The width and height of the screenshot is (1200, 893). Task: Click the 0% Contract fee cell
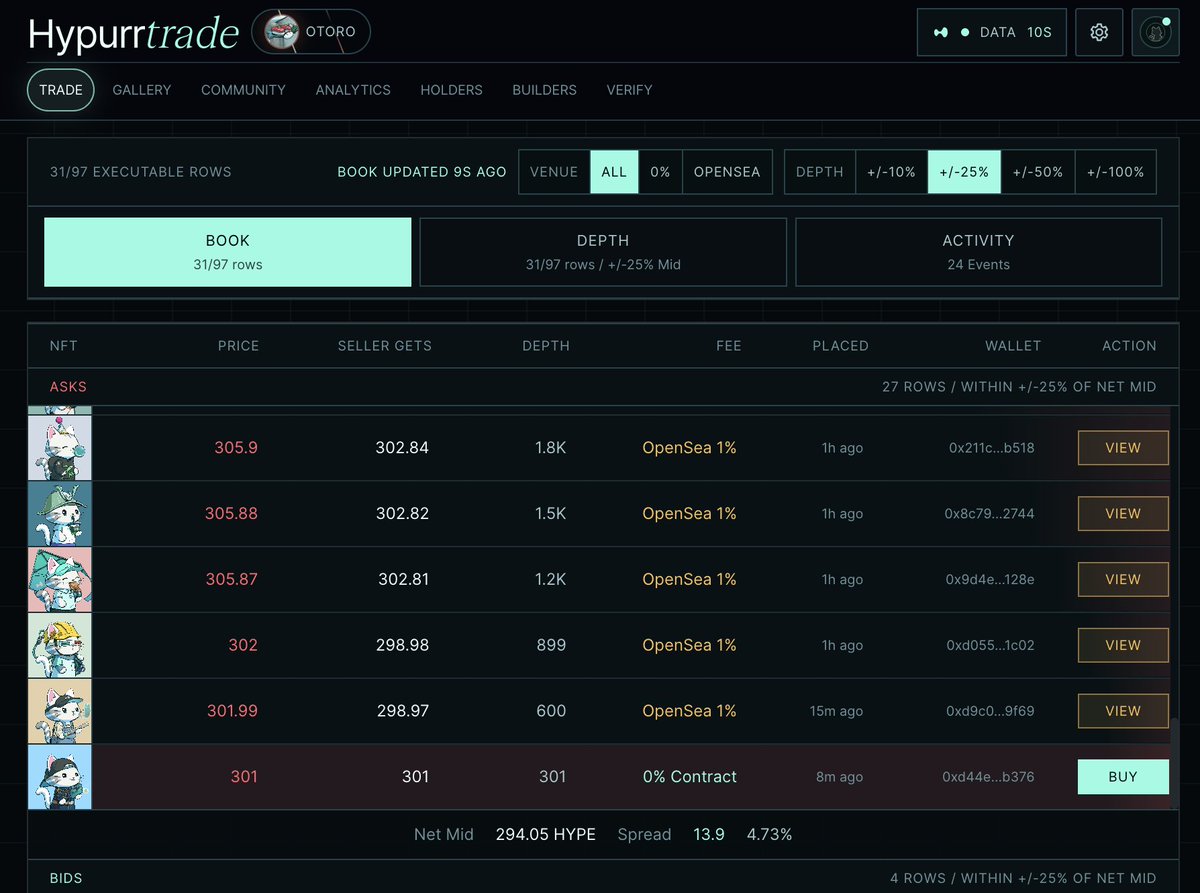pos(690,777)
